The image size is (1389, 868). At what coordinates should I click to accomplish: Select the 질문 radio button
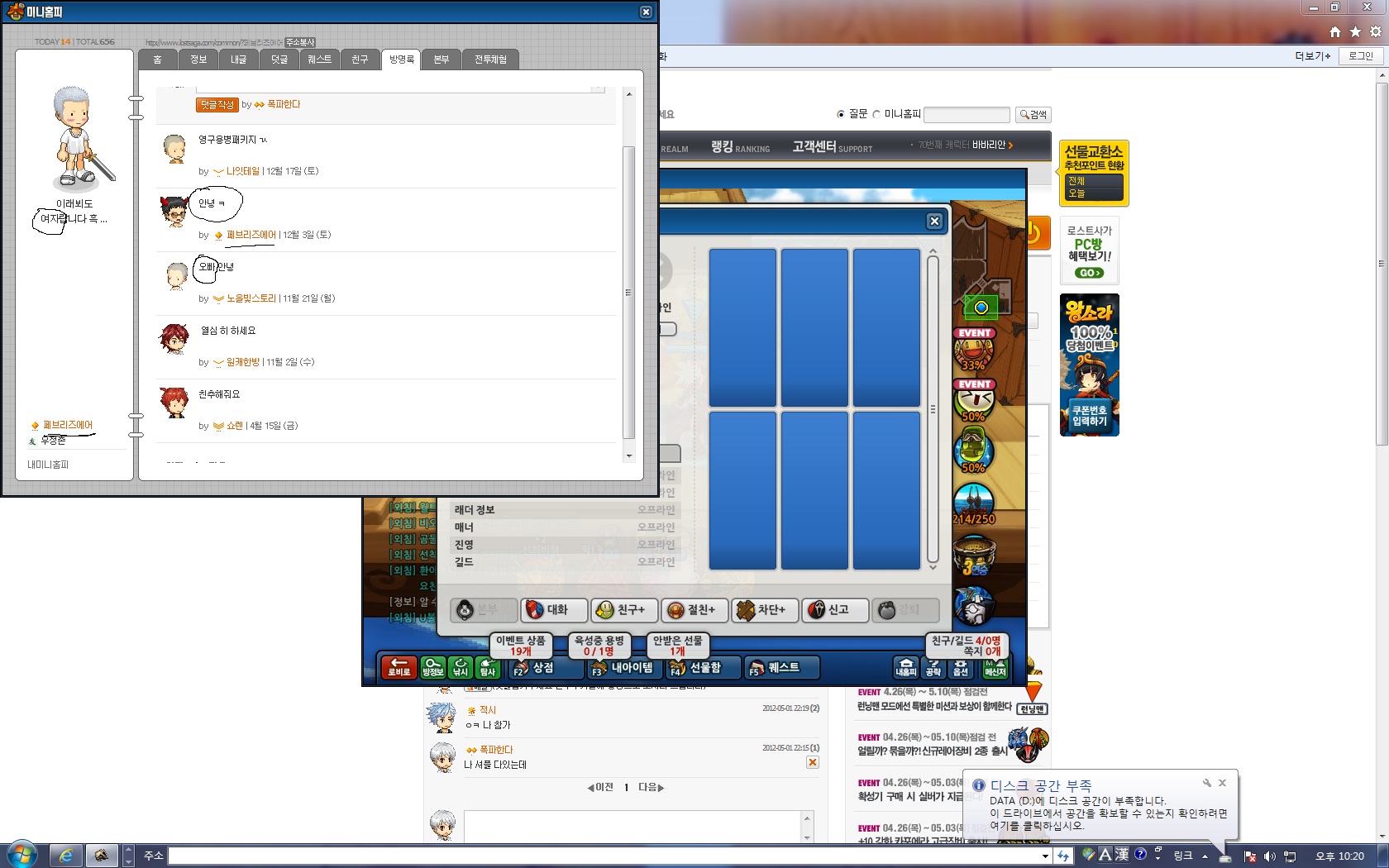841,114
